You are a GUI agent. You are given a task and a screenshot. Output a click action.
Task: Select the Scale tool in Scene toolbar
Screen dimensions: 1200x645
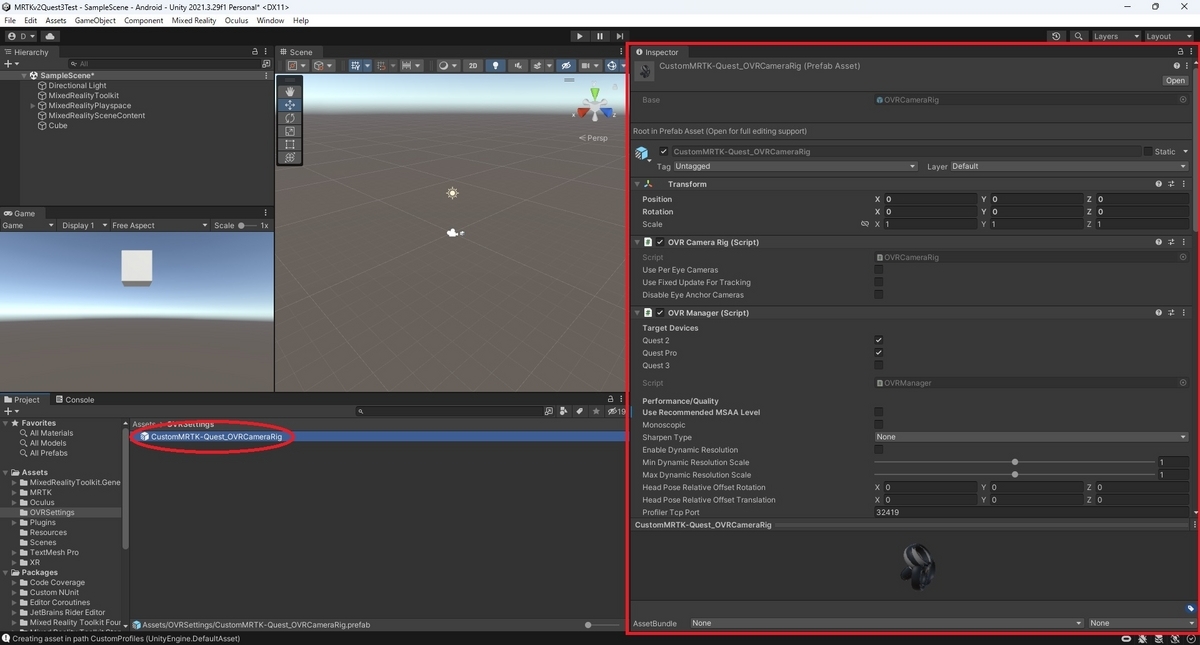(x=290, y=131)
